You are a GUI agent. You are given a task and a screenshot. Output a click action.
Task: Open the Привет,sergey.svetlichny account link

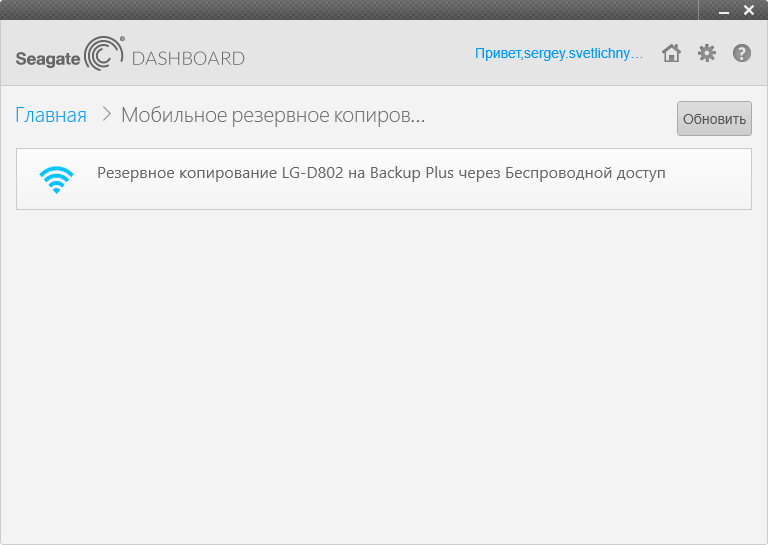[559, 53]
